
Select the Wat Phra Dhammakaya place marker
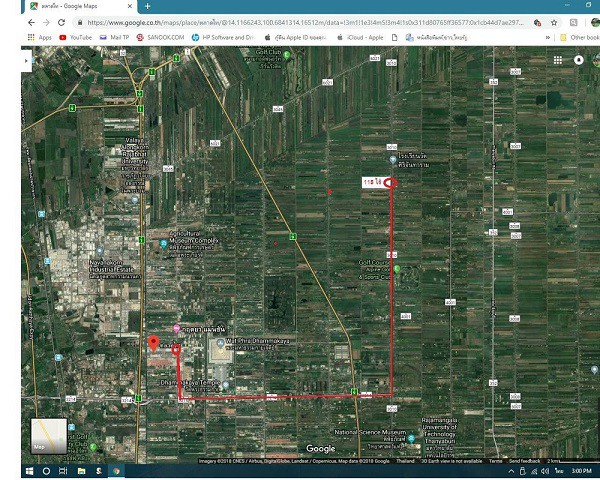coord(220,343)
